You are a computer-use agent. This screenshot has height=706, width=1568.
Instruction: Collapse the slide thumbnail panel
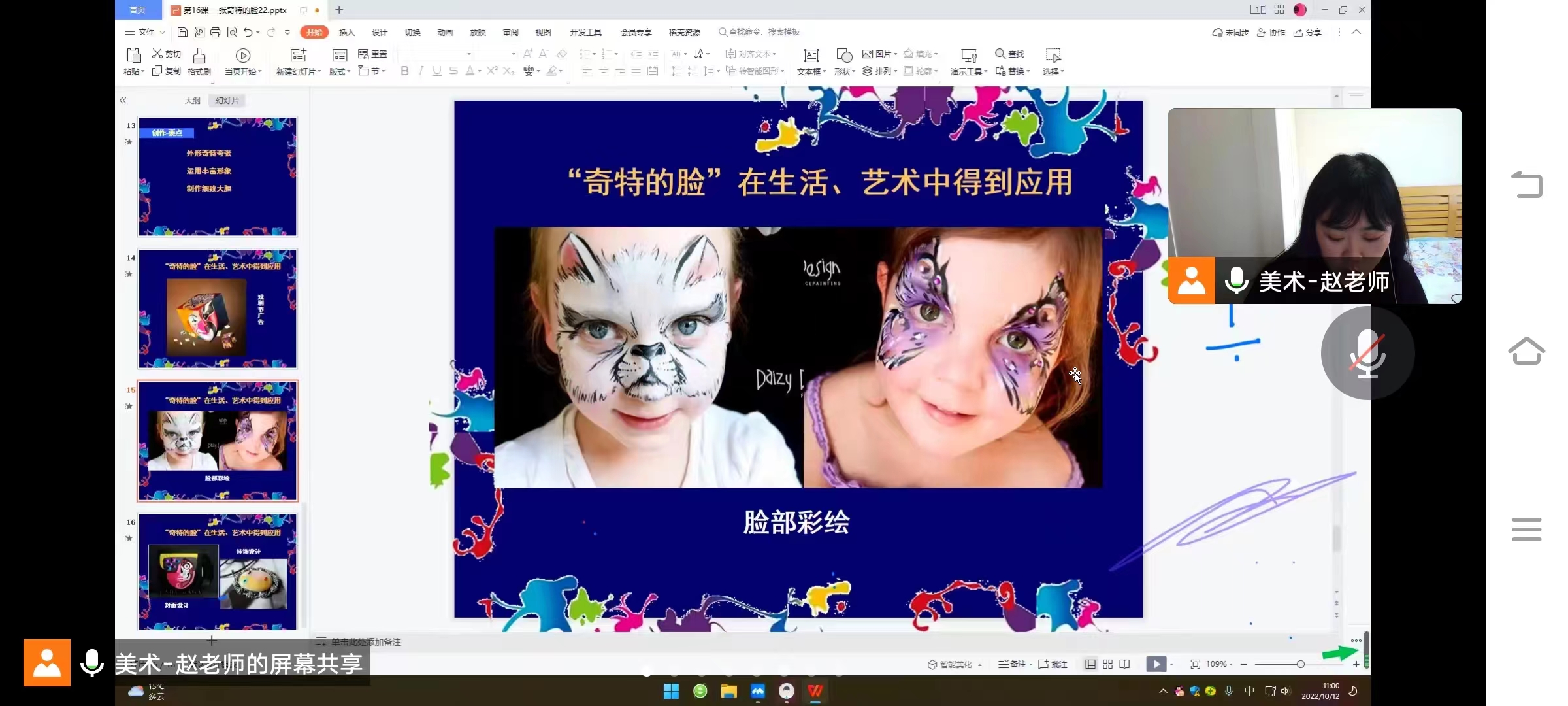click(123, 101)
